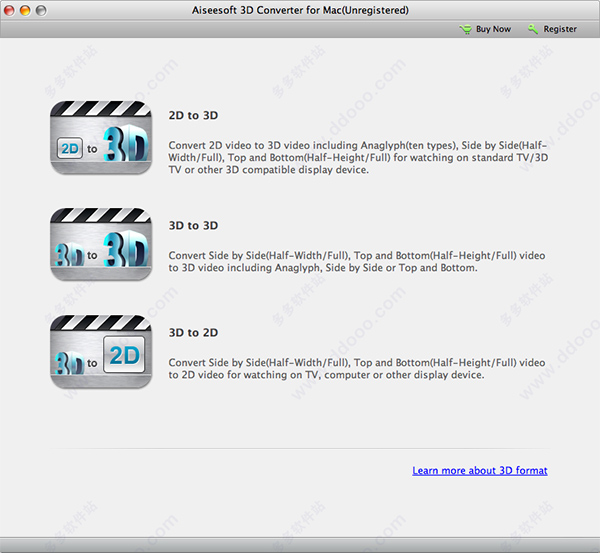Click the description mentioning Anaglyph(ten types)

click(x=358, y=157)
